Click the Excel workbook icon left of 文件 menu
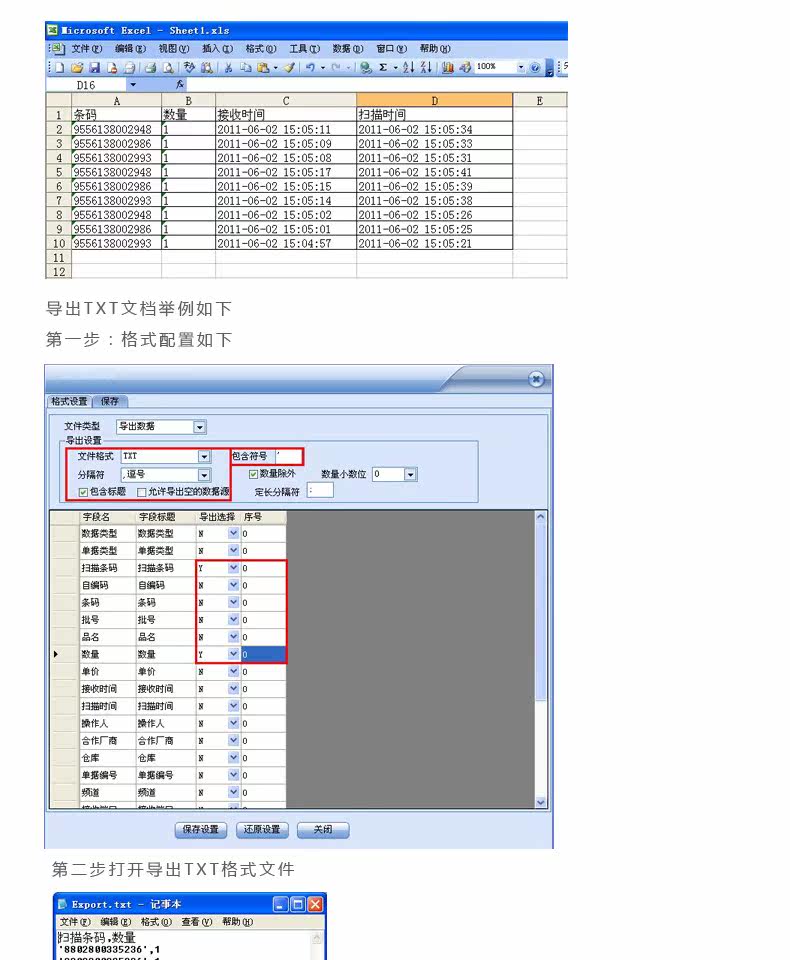The width and height of the screenshot is (790, 960). pyautogui.click(x=58, y=48)
